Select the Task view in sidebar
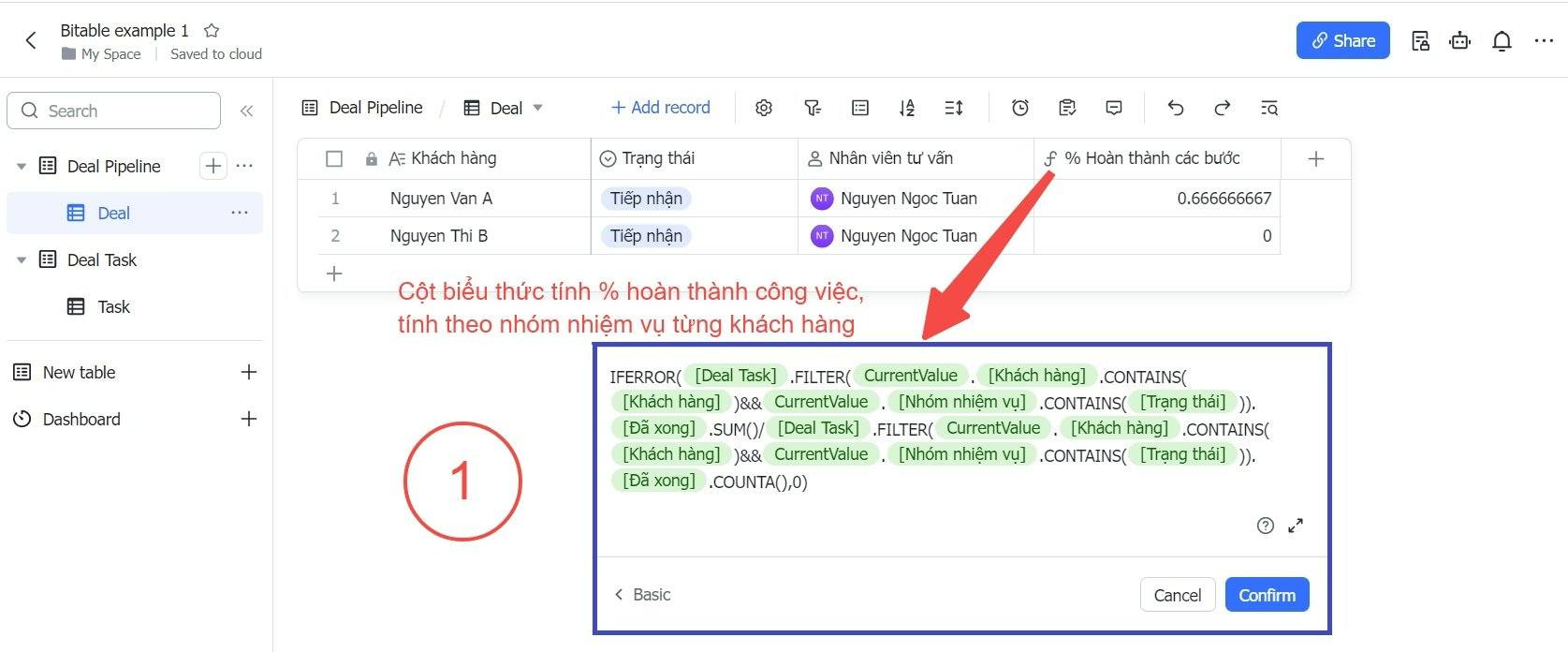 pos(113,306)
